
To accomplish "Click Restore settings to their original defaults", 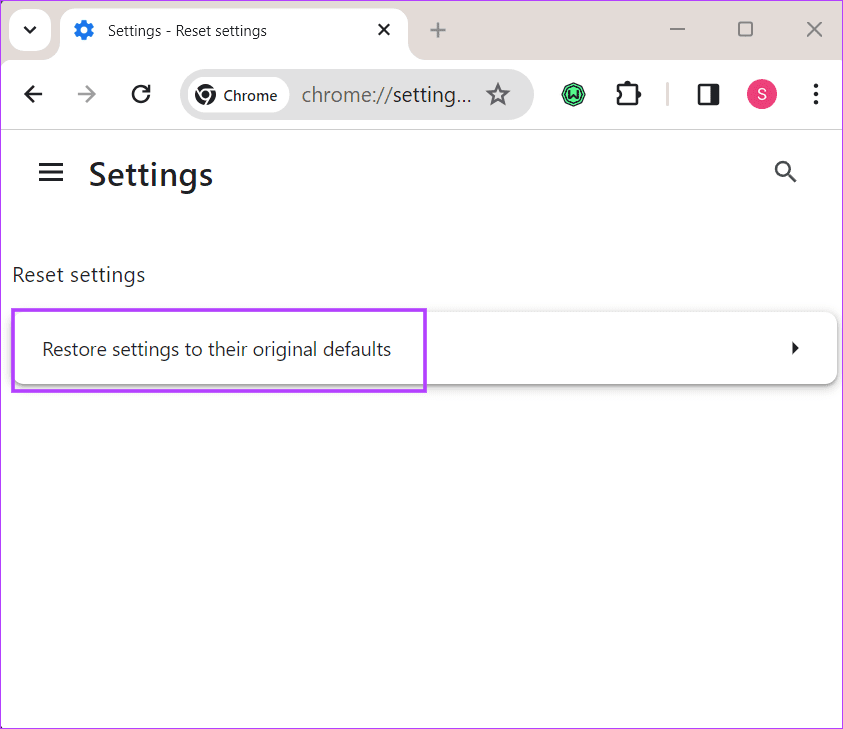I will pyautogui.click(x=217, y=349).
